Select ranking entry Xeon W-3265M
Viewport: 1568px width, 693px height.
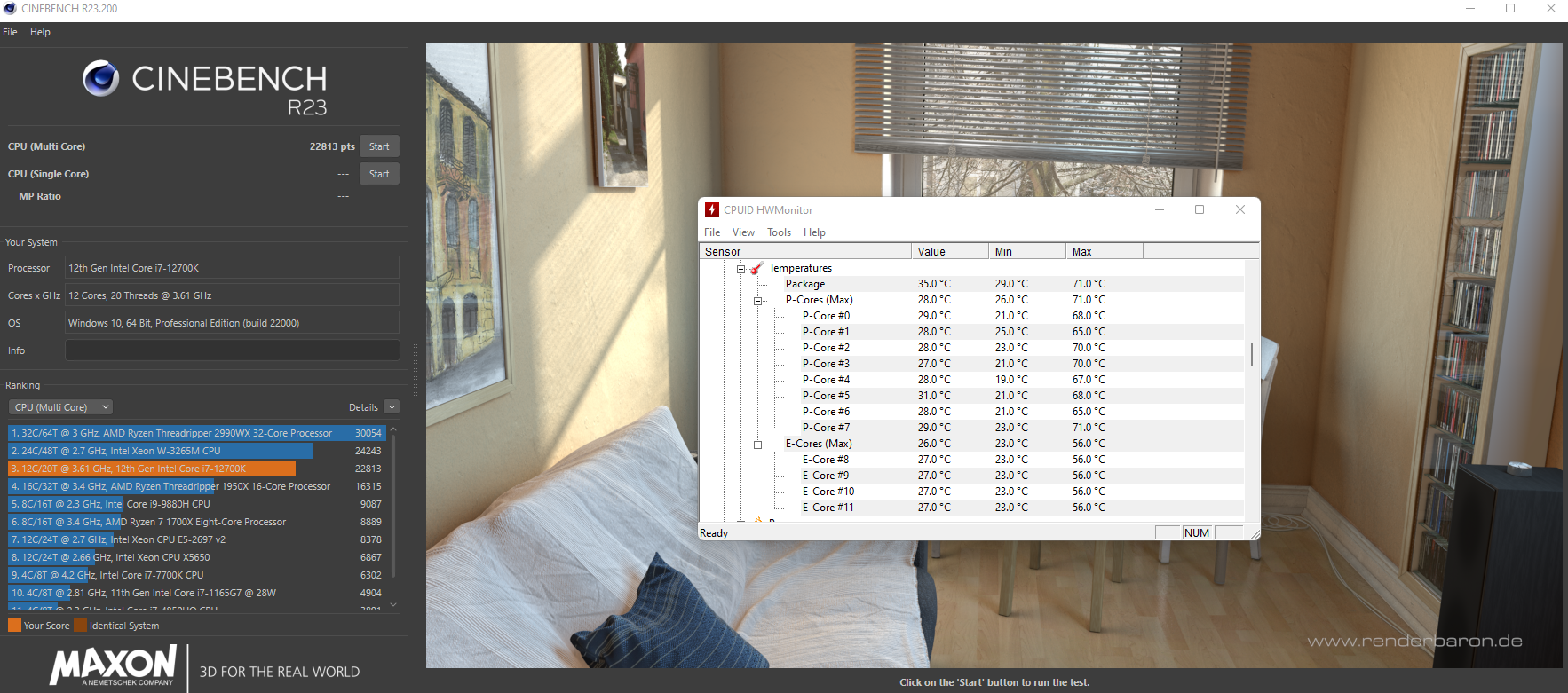point(196,451)
